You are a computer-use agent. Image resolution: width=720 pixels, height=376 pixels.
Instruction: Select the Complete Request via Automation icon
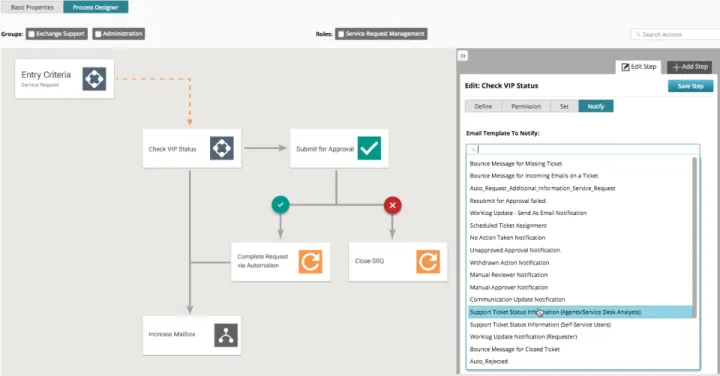point(310,261)
